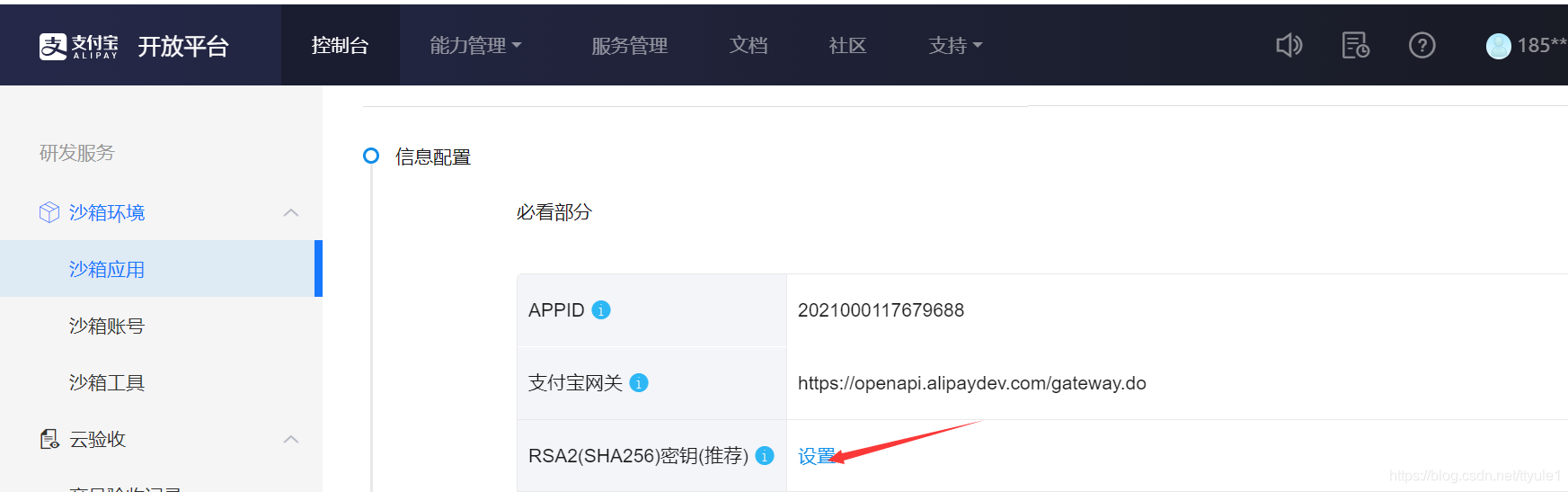Open 文档 in top navigation
This screenshot has width=1568, height=492.
point(748,46)
